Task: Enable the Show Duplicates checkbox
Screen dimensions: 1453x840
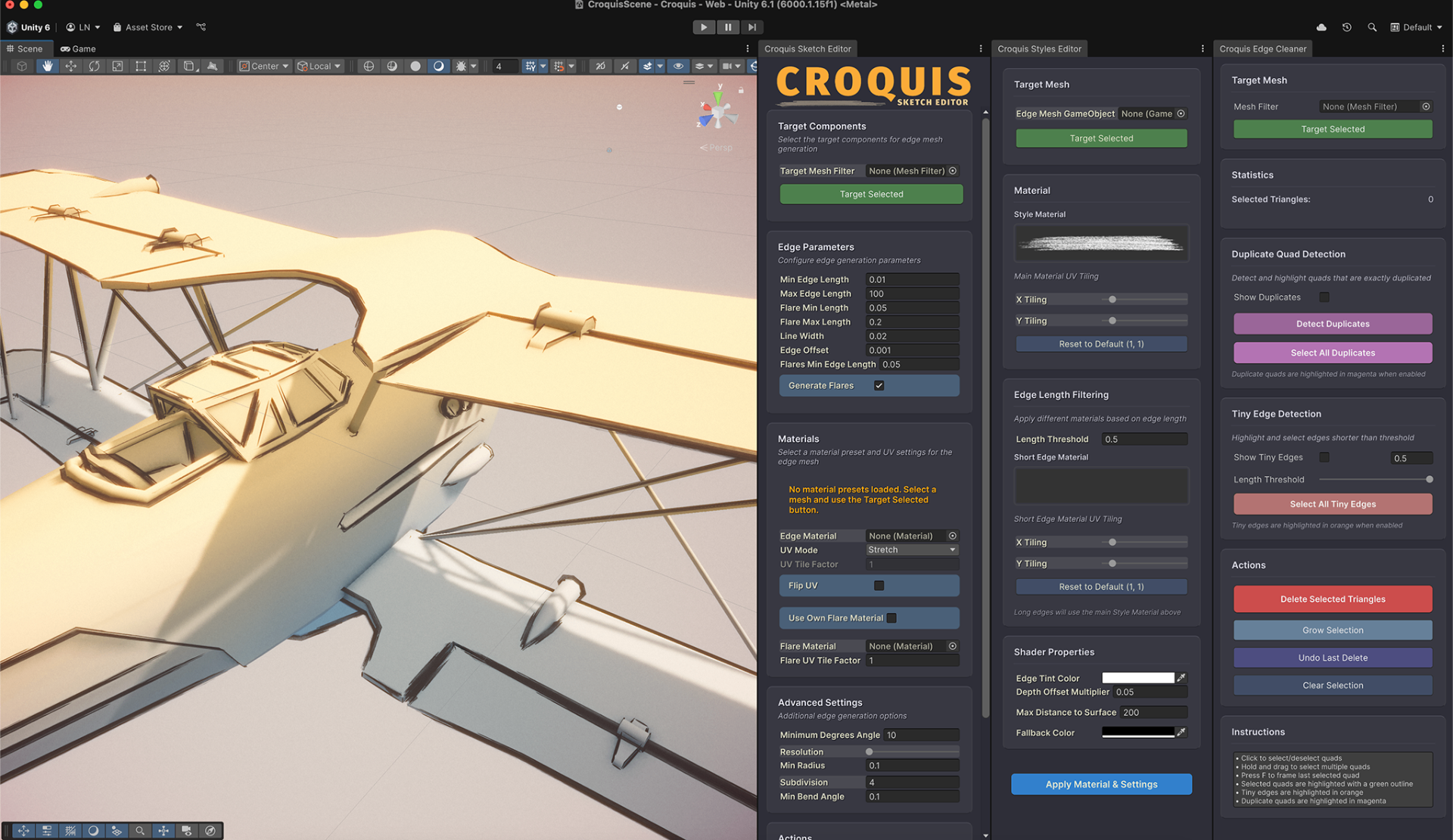Action: (x=1324, y=297)
